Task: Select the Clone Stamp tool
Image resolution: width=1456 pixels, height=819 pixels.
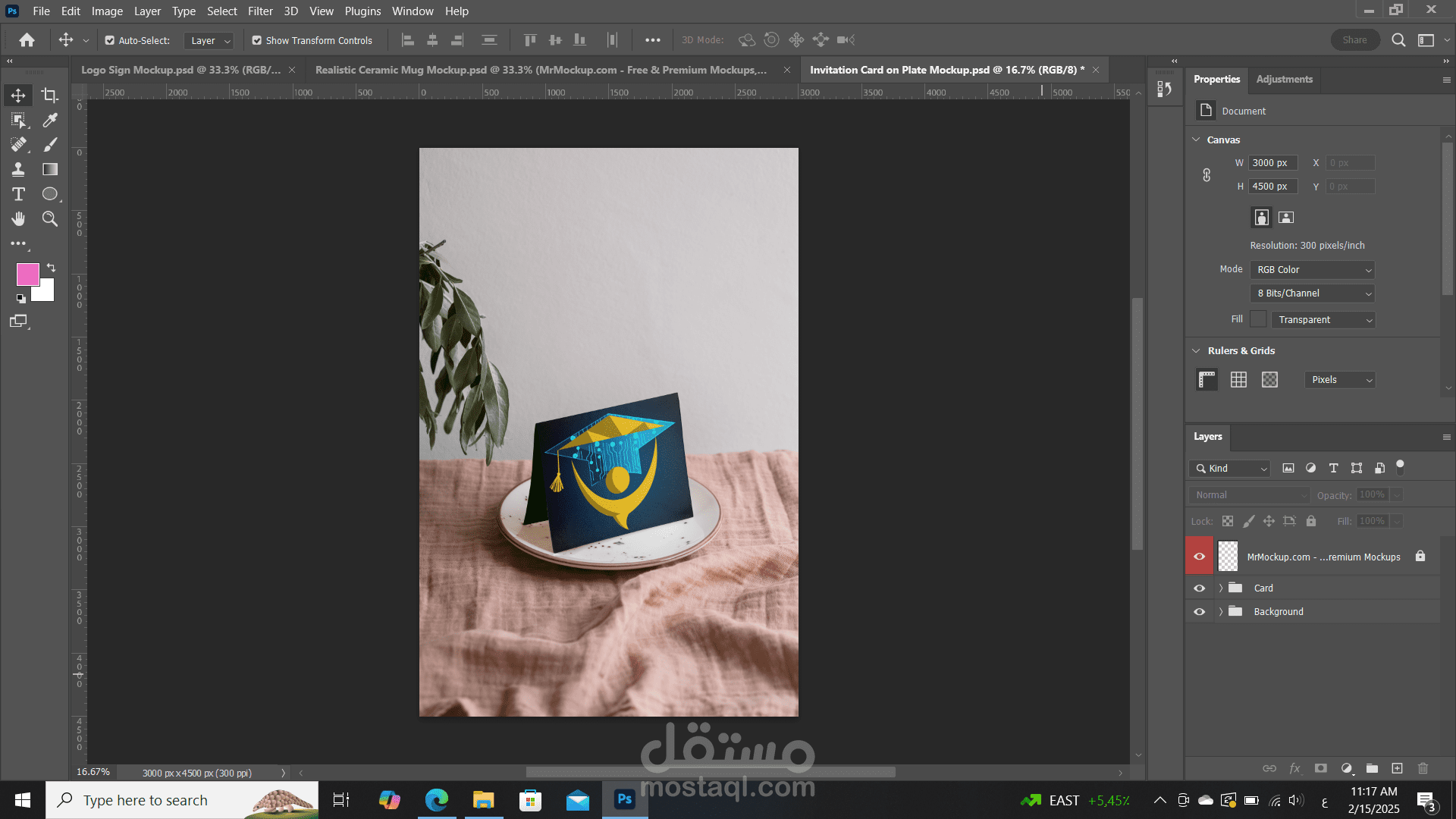Action: pos(18,169)
